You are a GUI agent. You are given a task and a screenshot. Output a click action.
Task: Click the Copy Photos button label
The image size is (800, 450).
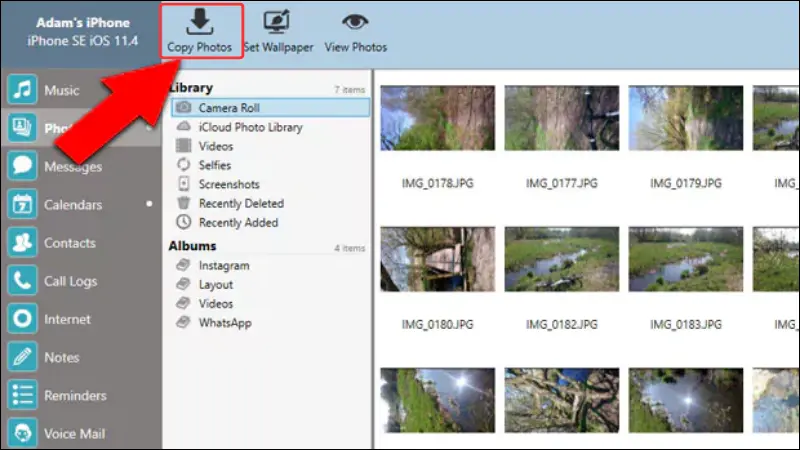[x=199, y=47]
